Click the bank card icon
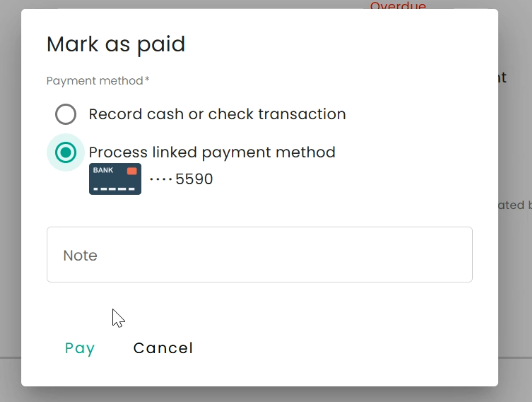Screen dimensions: 532x402 pos(115,179)
